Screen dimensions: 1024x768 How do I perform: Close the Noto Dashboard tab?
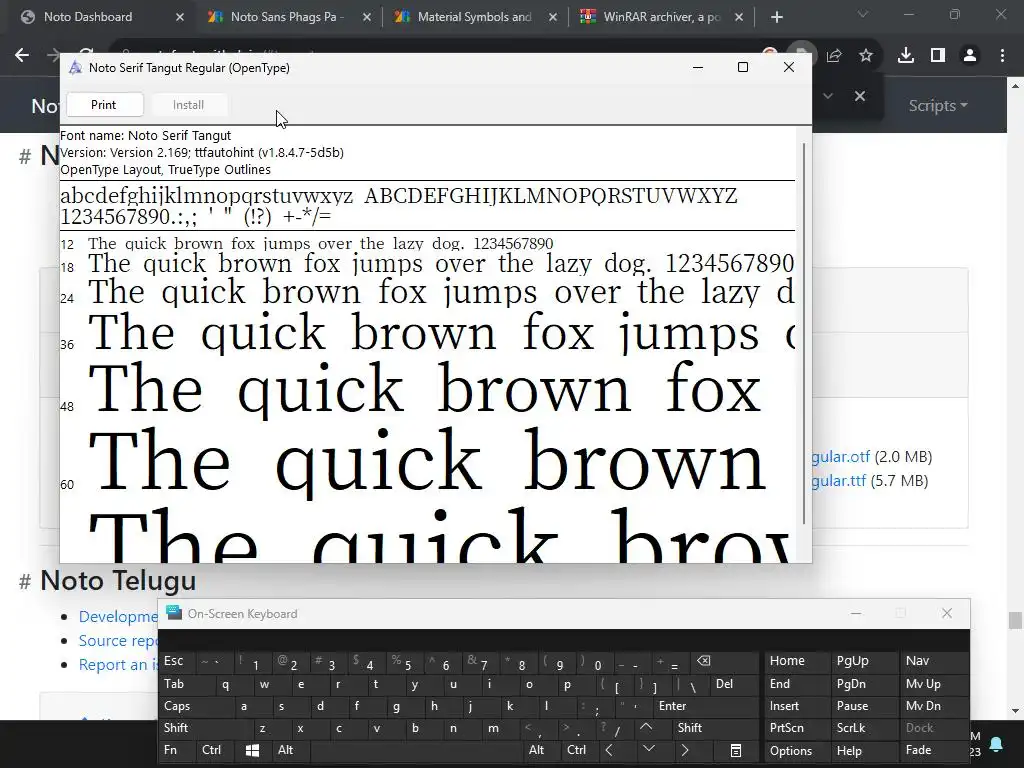click(x=180, y=18)
